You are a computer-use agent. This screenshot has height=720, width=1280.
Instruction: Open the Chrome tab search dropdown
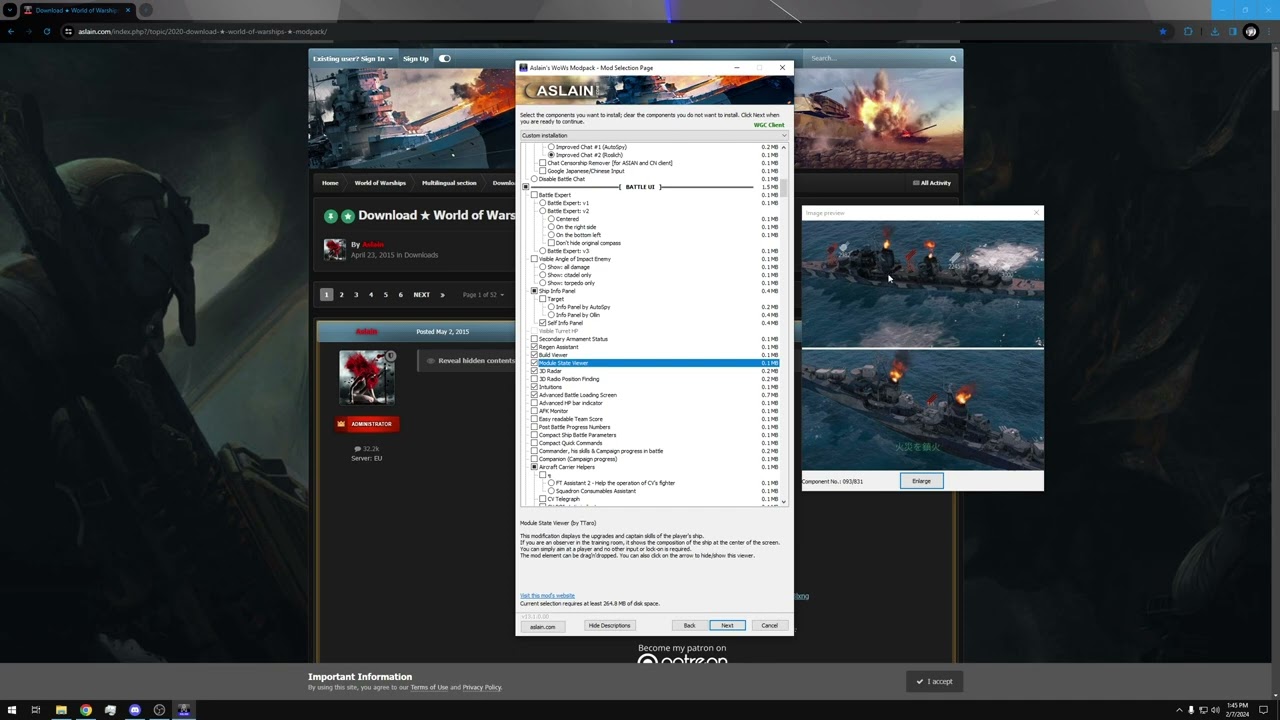10,10
